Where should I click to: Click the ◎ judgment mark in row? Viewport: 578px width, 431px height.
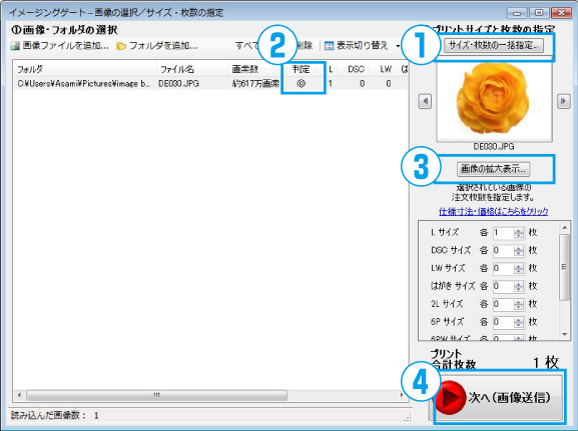301,84
